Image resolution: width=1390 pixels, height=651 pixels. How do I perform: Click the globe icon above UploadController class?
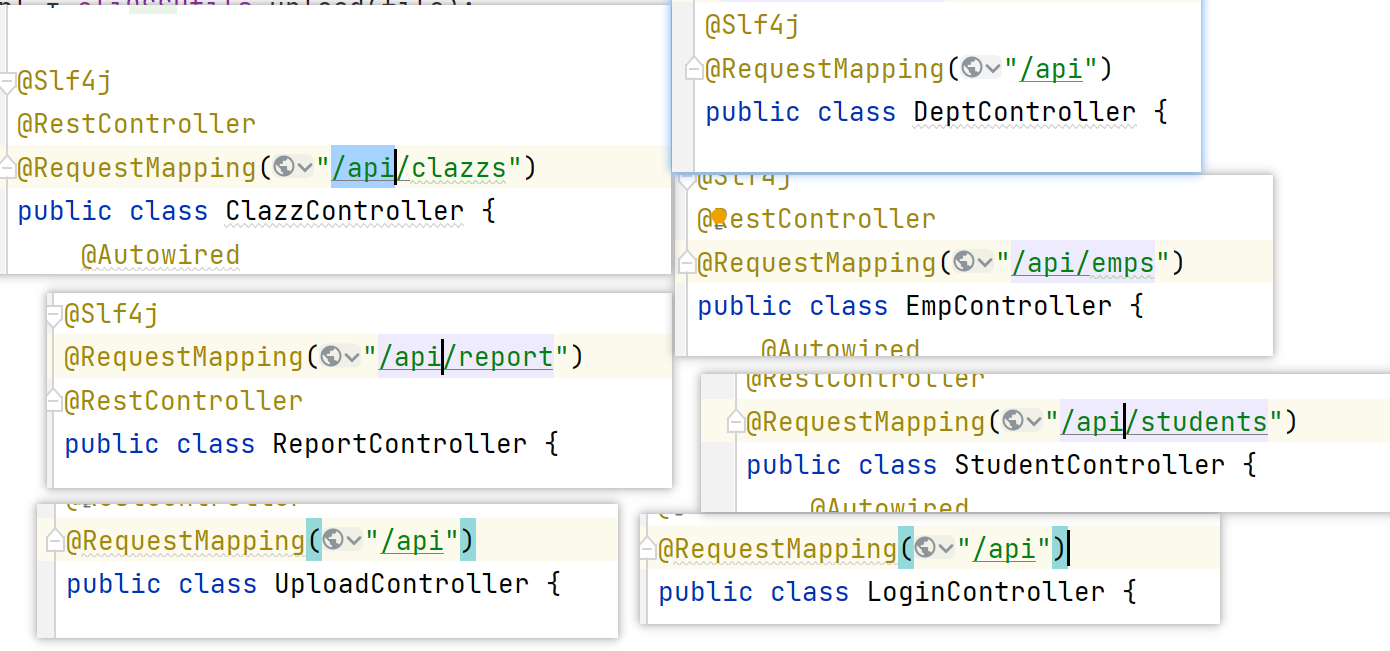[x=333, y=540]
